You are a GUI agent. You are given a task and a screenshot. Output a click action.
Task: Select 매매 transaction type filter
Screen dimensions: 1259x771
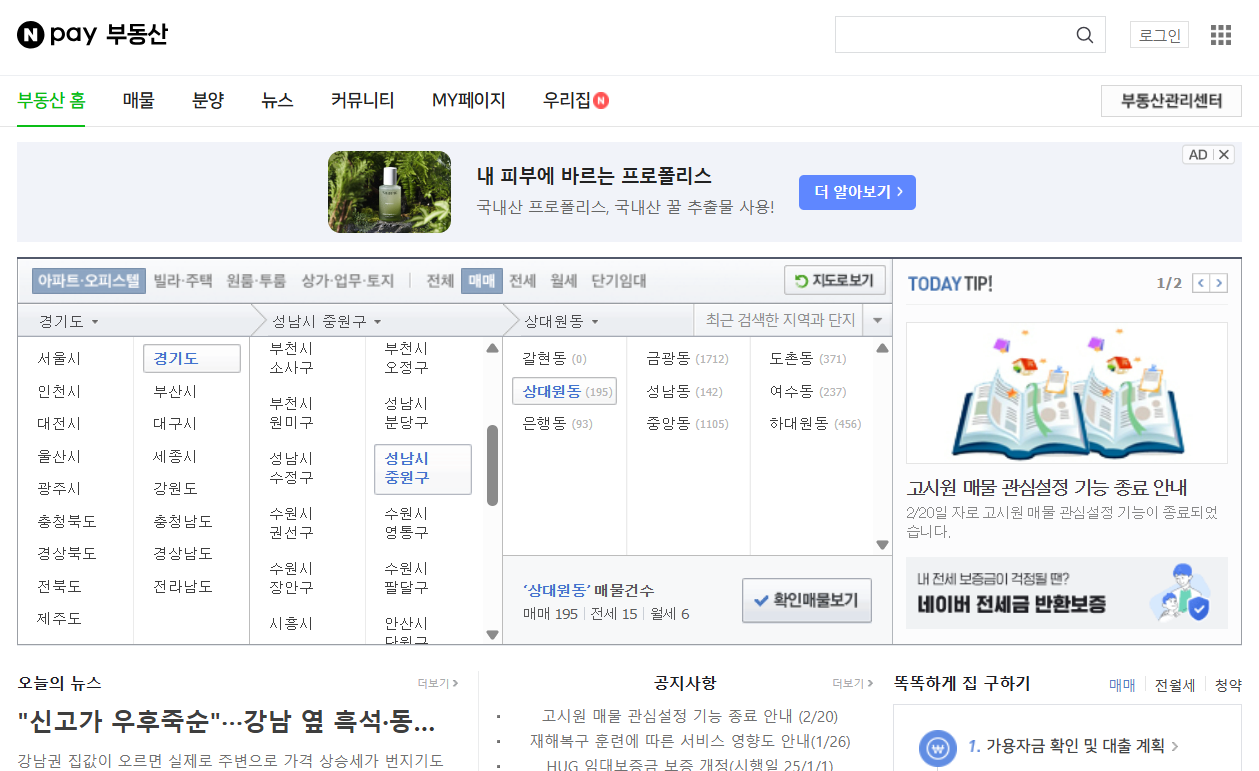[x=482, y=281]
